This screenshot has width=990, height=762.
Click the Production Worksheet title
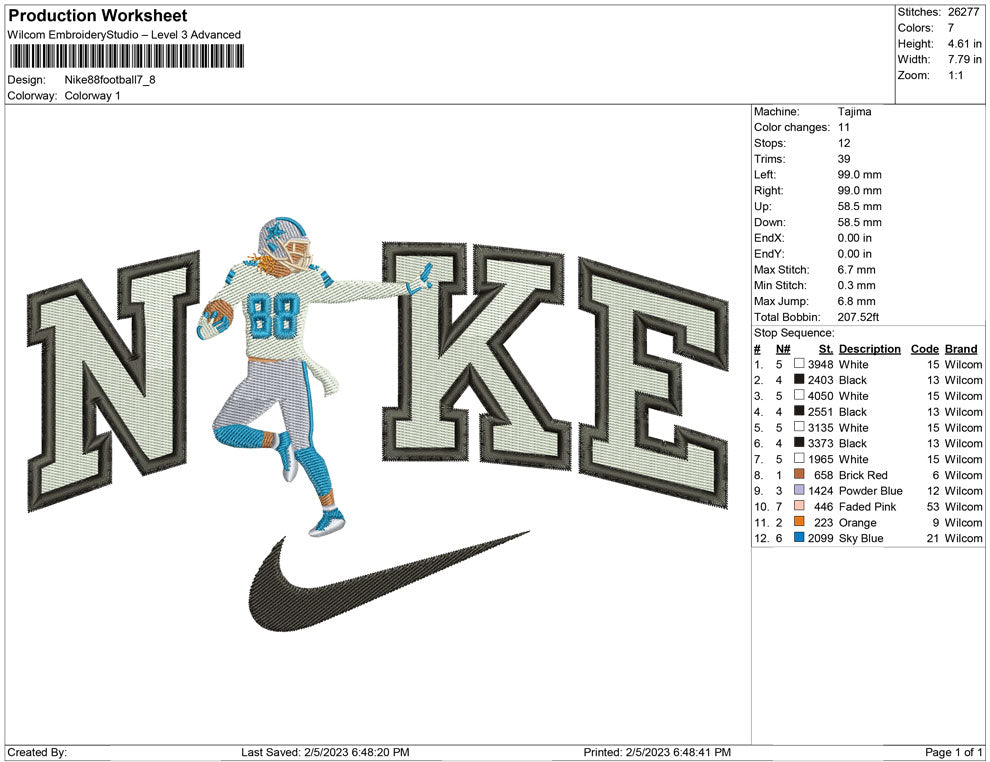coord(97,16)
